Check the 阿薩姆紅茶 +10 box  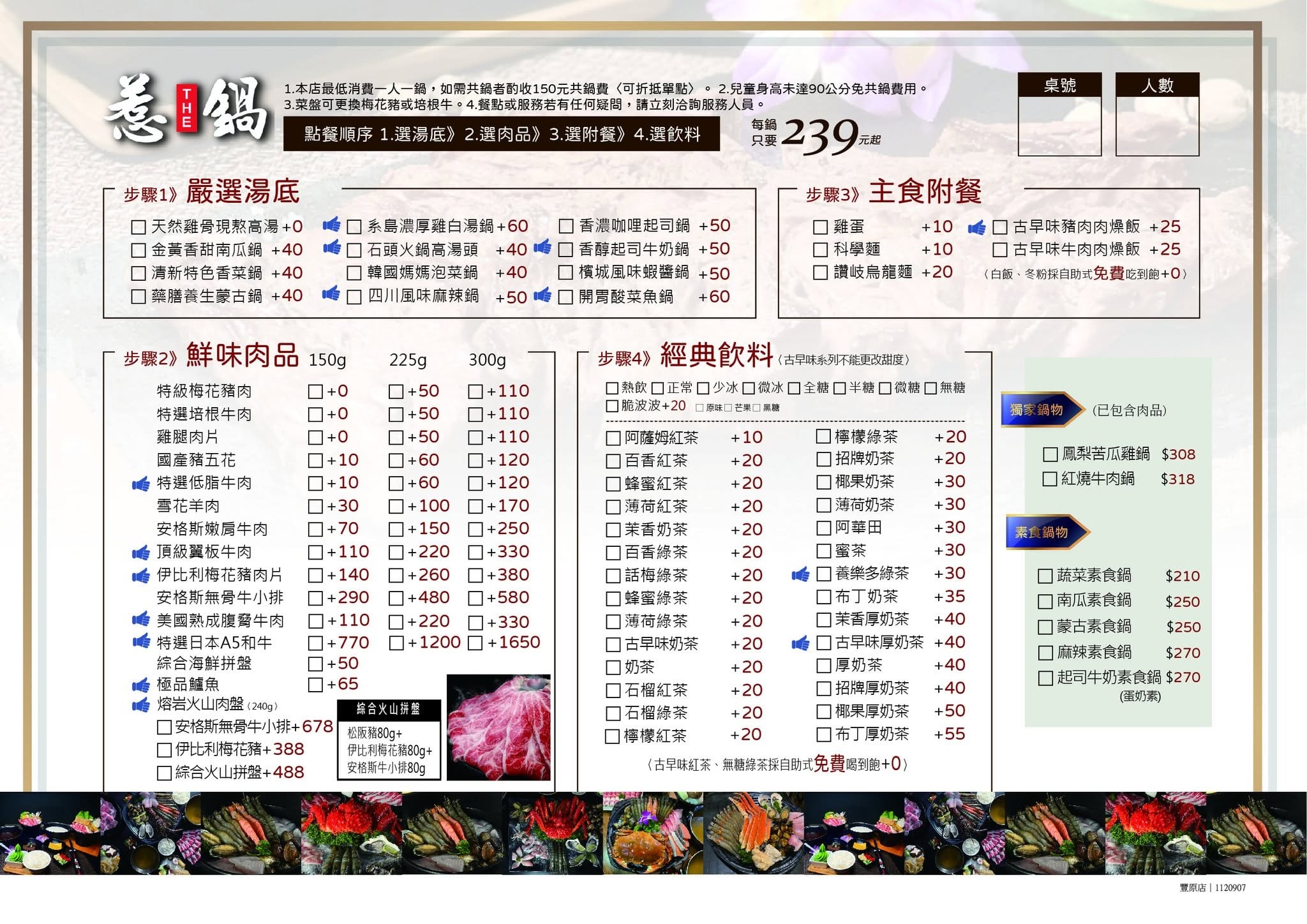point(613,438)
